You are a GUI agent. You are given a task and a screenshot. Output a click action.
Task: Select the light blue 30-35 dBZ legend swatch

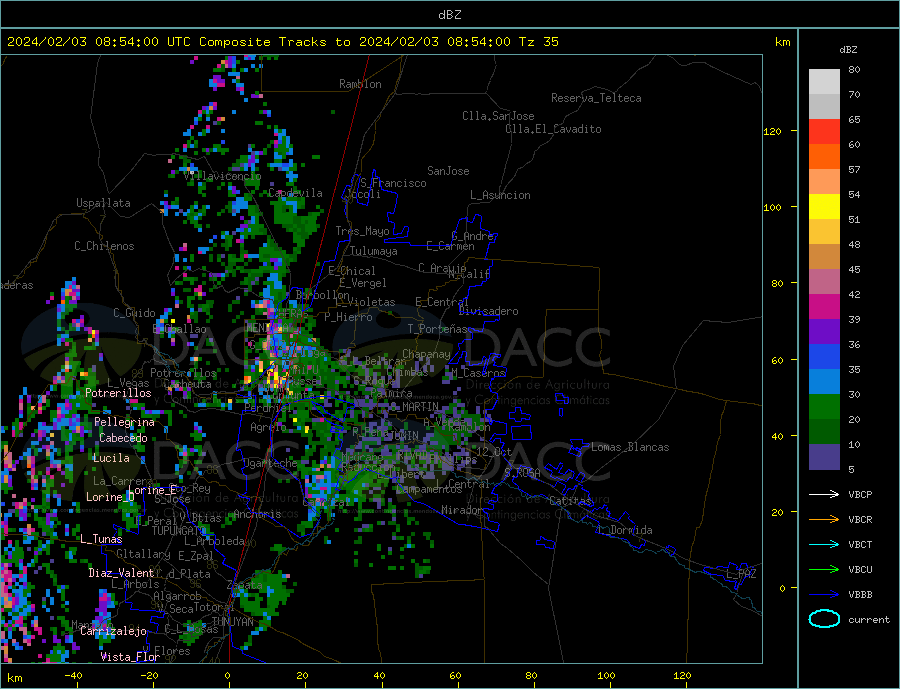coord(824,382)
